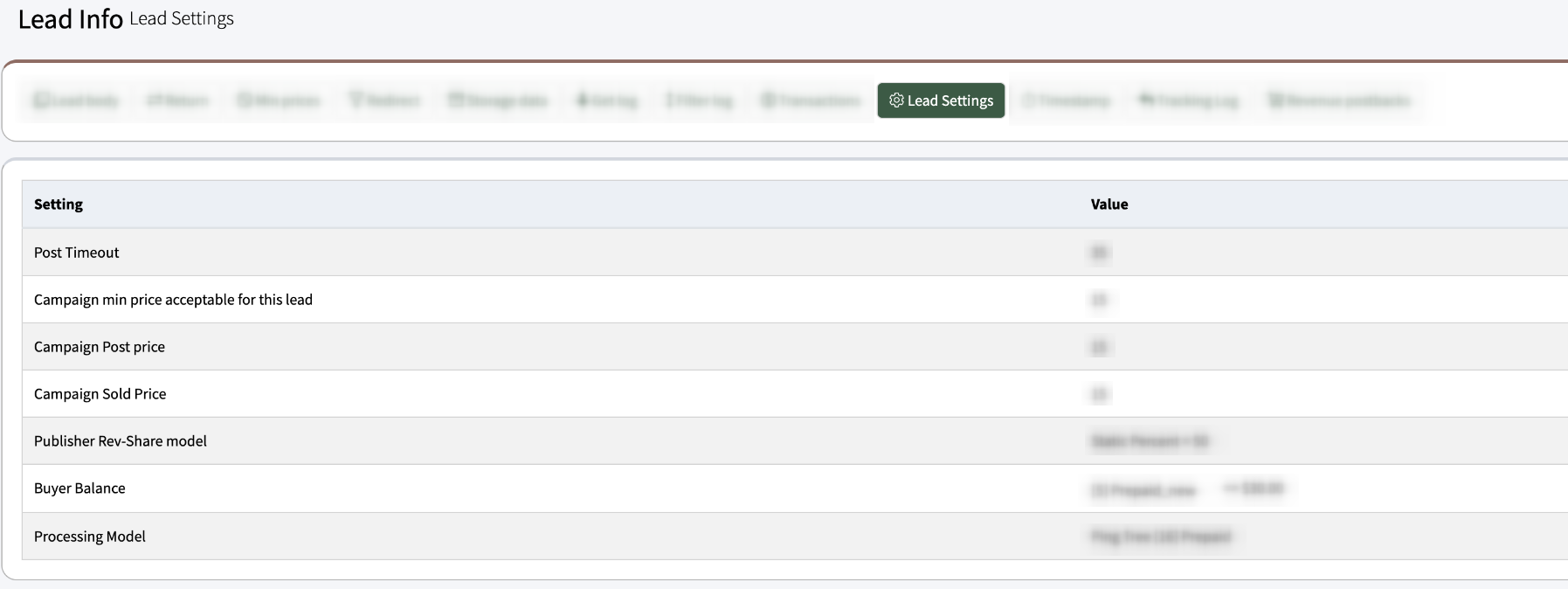Click the Value column header

click(1109, 204)
